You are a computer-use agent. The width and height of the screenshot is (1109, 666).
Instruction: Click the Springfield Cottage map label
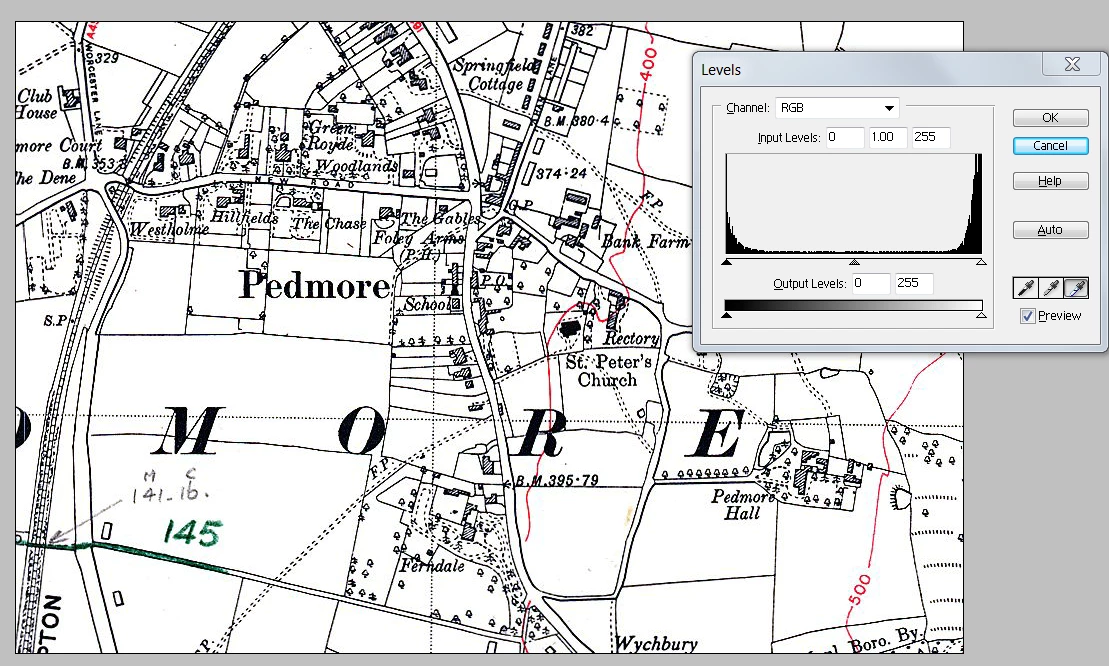(497, 75)
